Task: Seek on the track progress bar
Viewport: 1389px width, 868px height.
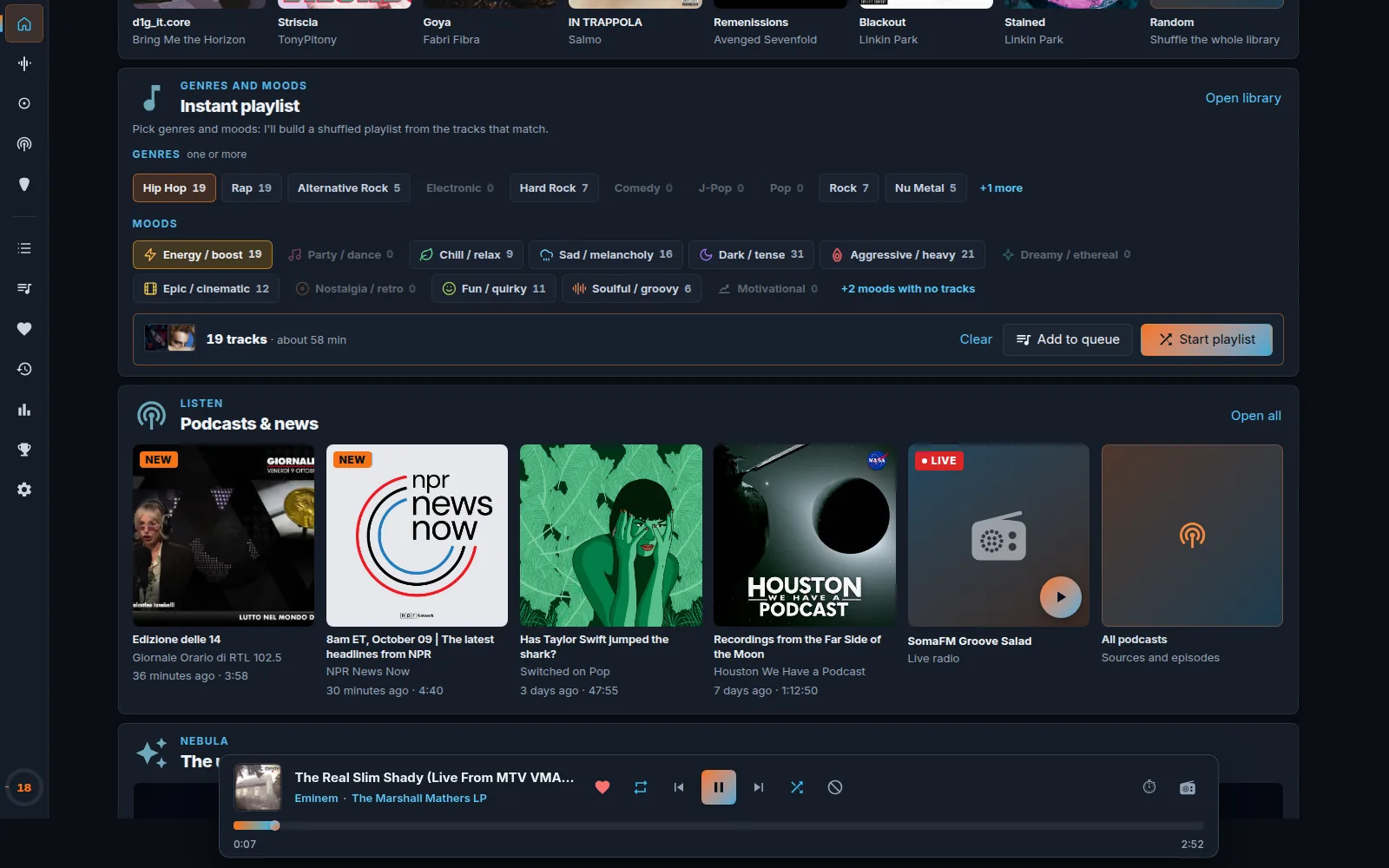Action: [x=719, y=825]
